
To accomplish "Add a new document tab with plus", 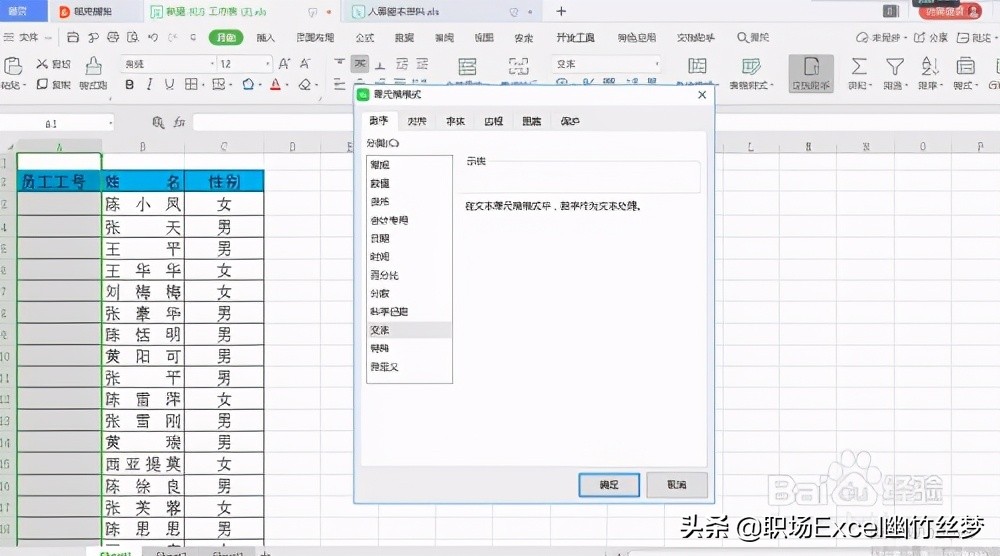I will 561,11.
